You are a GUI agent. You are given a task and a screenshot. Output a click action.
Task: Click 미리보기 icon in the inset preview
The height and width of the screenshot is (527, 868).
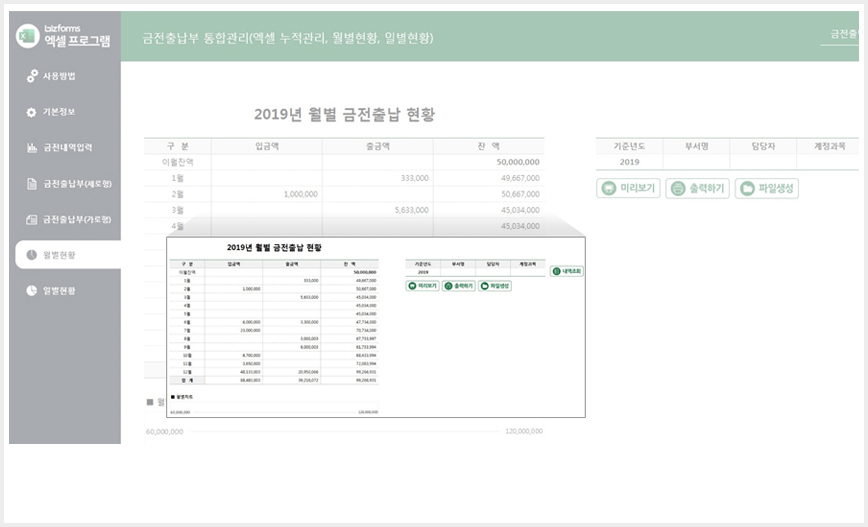click(x=412, y=286)
